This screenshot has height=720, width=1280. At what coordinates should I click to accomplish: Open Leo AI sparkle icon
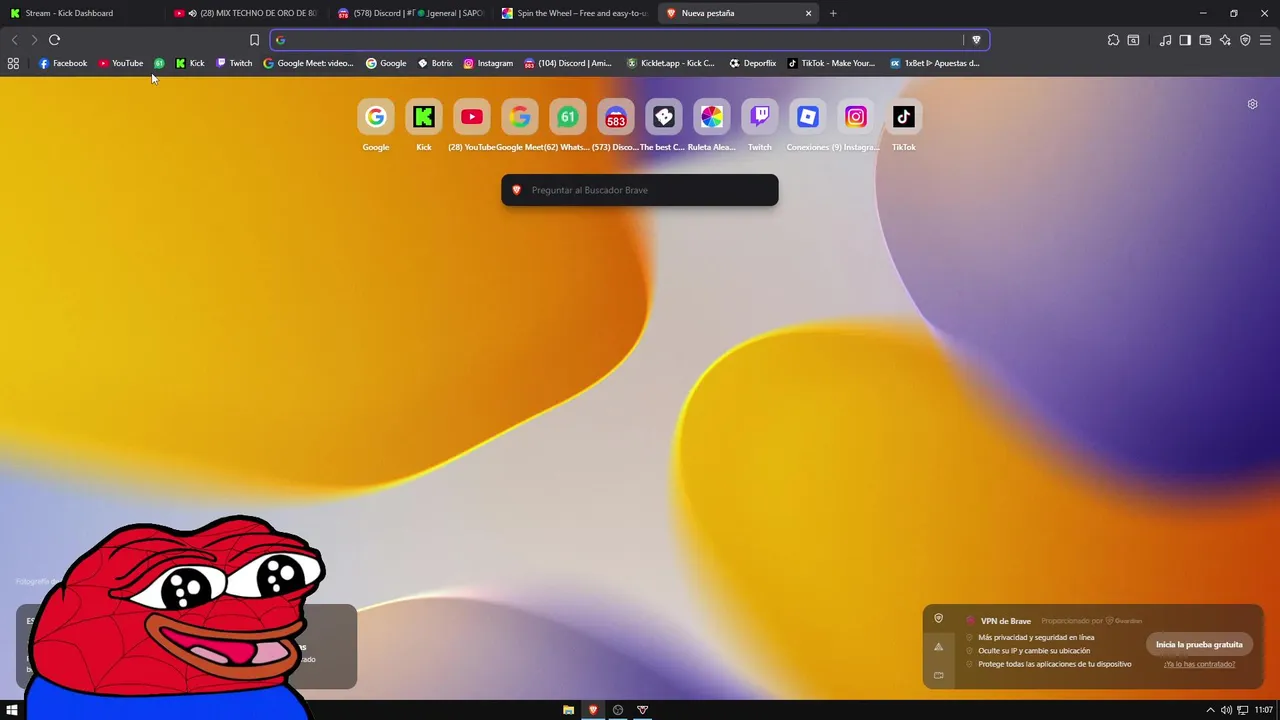point(1225,40)
